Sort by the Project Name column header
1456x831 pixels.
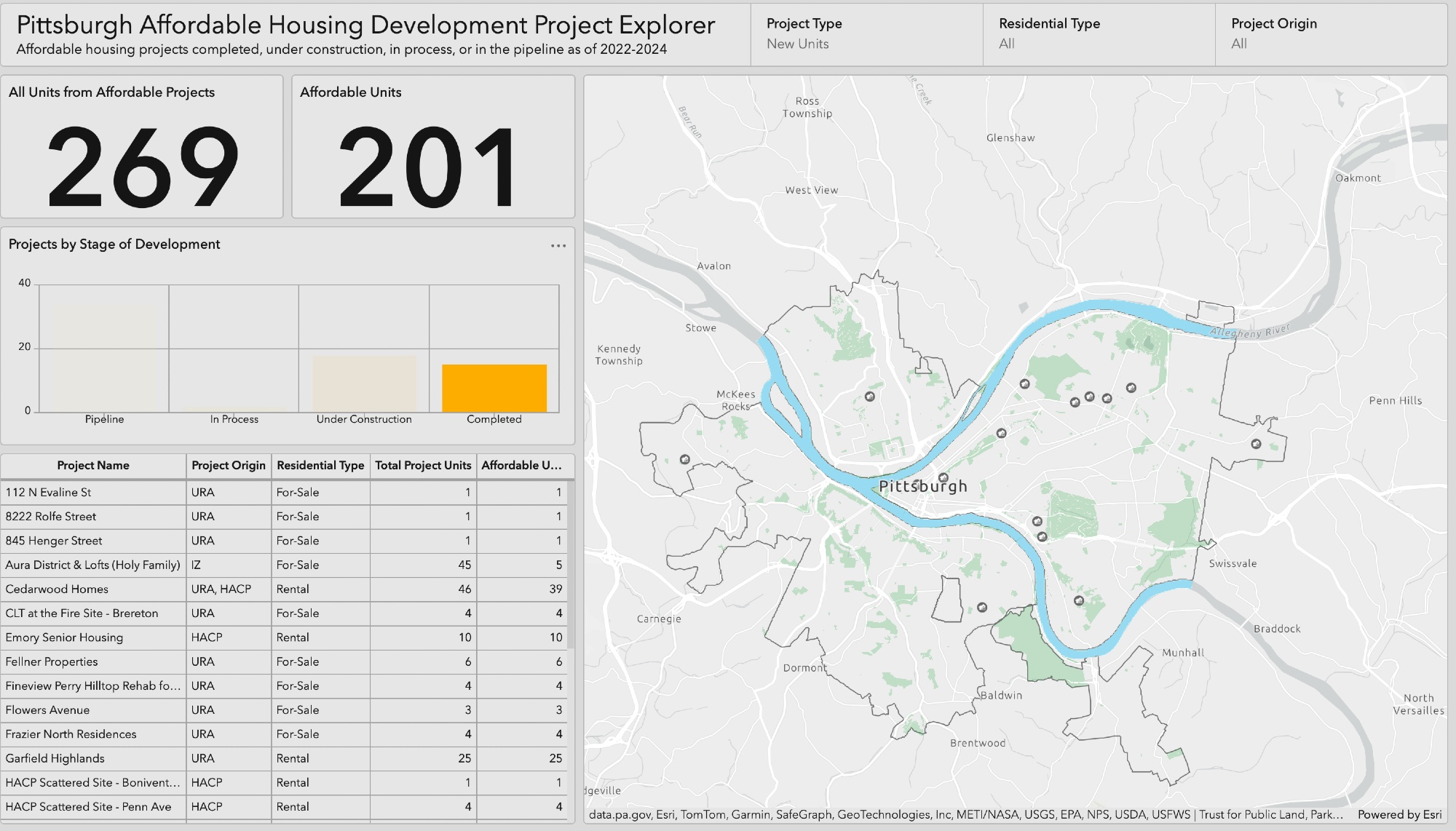pyautogui.click(x=93, y=466)
